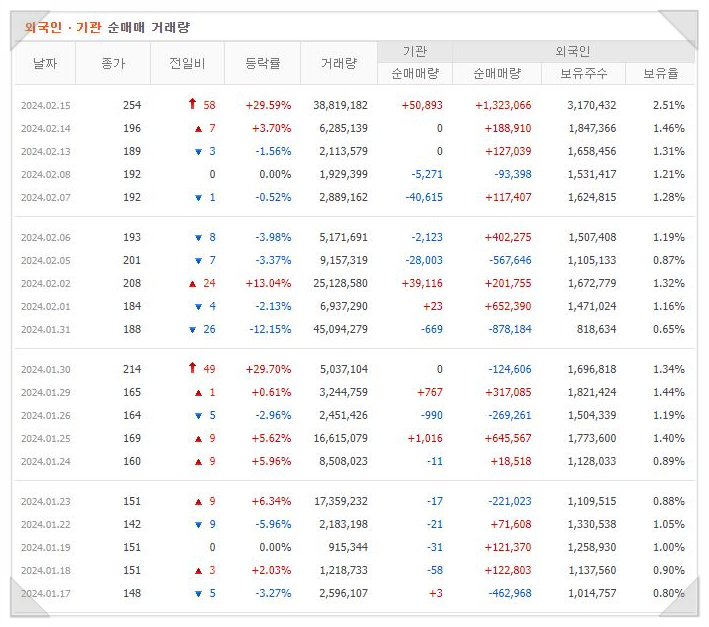The height and width of the screenshot is (627, 709).
Task: Select the date 2024.01.26
Action: point(46,415)
